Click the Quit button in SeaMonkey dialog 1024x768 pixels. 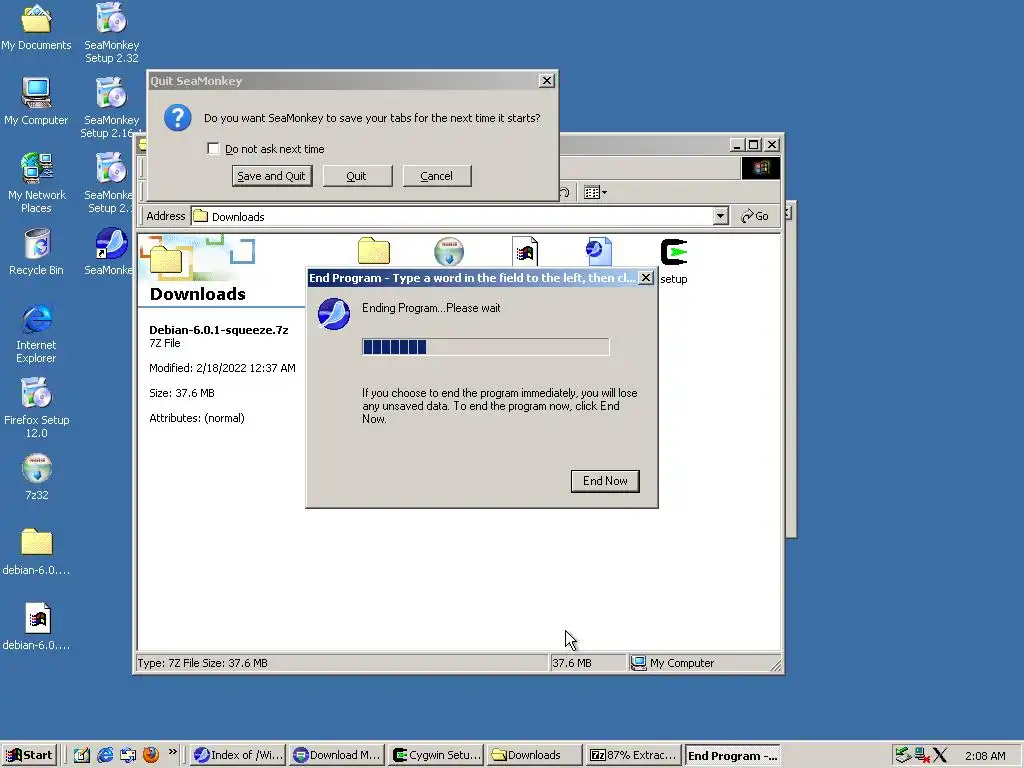point(357,176)
